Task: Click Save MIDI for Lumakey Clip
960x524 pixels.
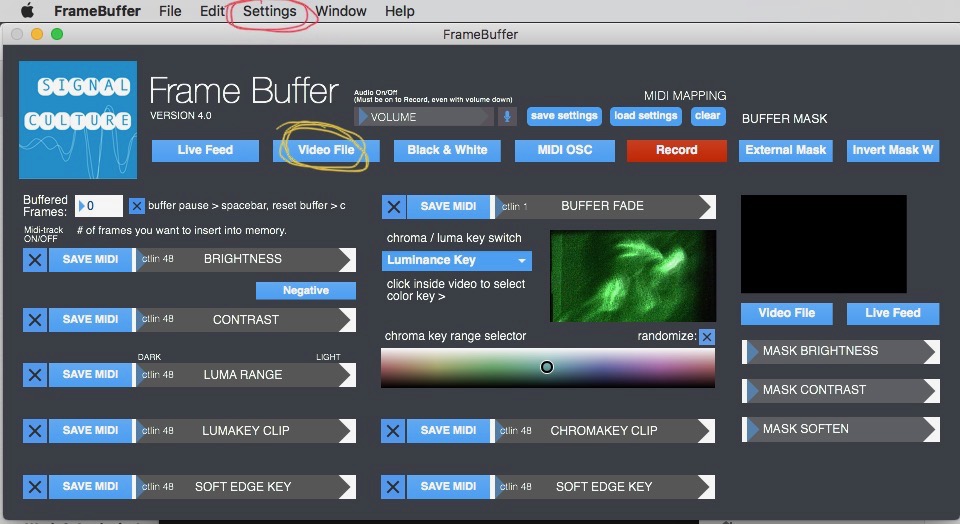Action: [x=91, y=431]
